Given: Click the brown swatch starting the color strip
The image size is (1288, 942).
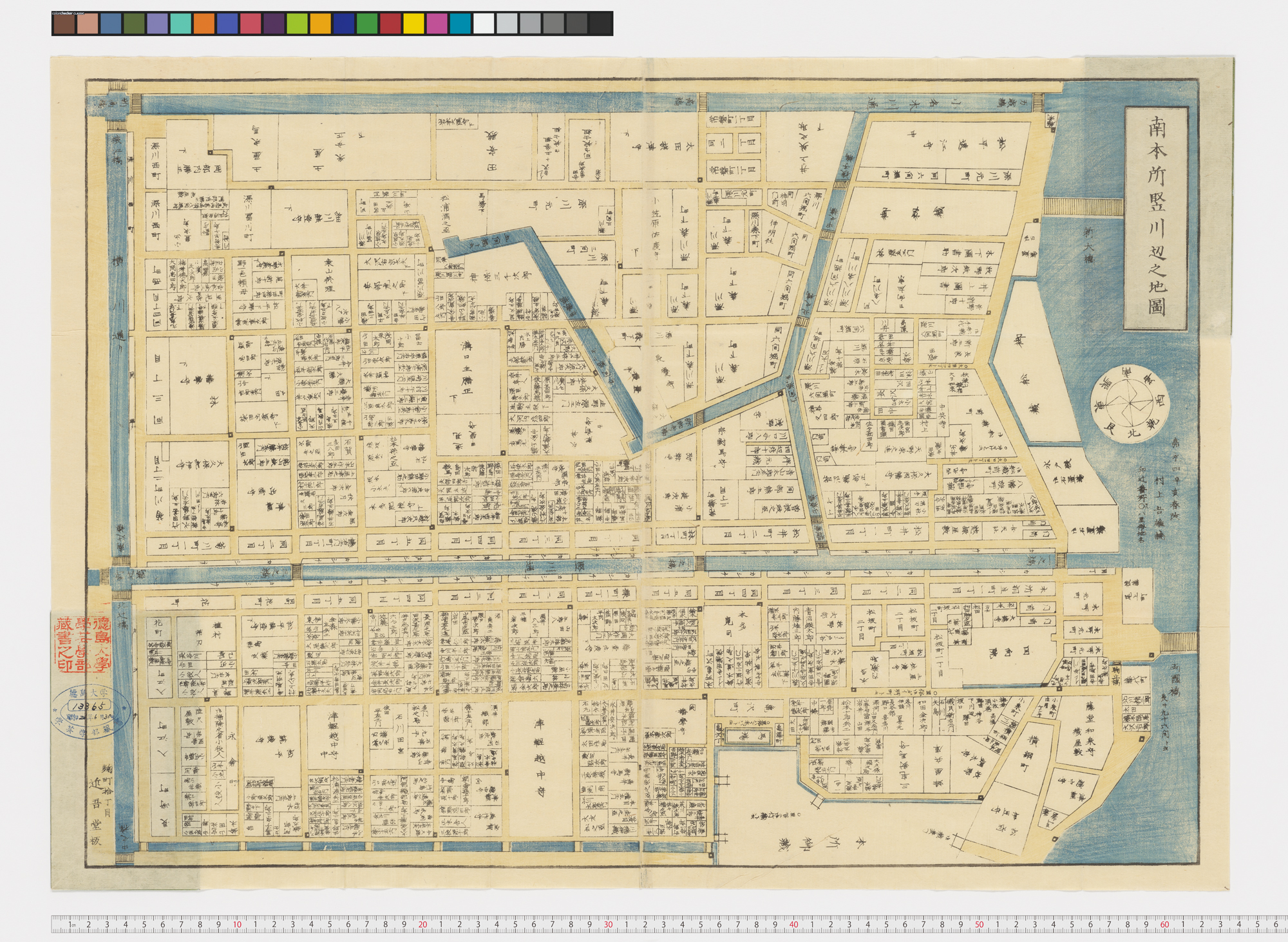Looking at the screenshot, I should (64, 24).
